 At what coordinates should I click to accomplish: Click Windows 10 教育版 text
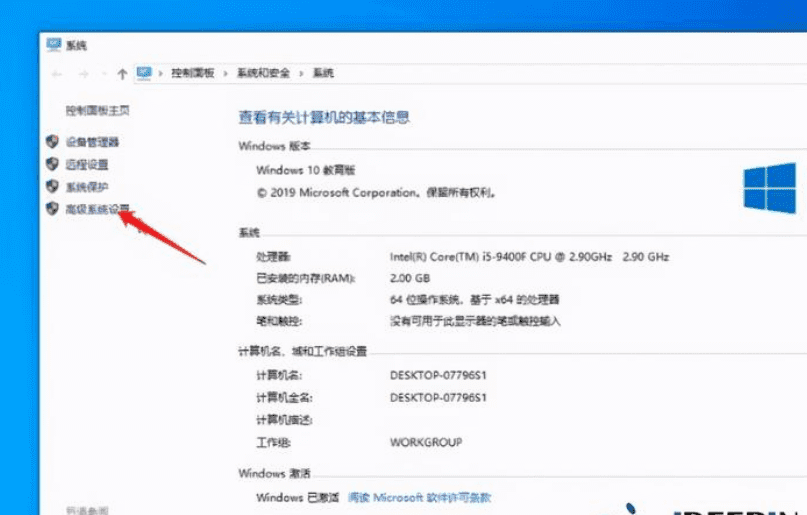click(306, 170)
